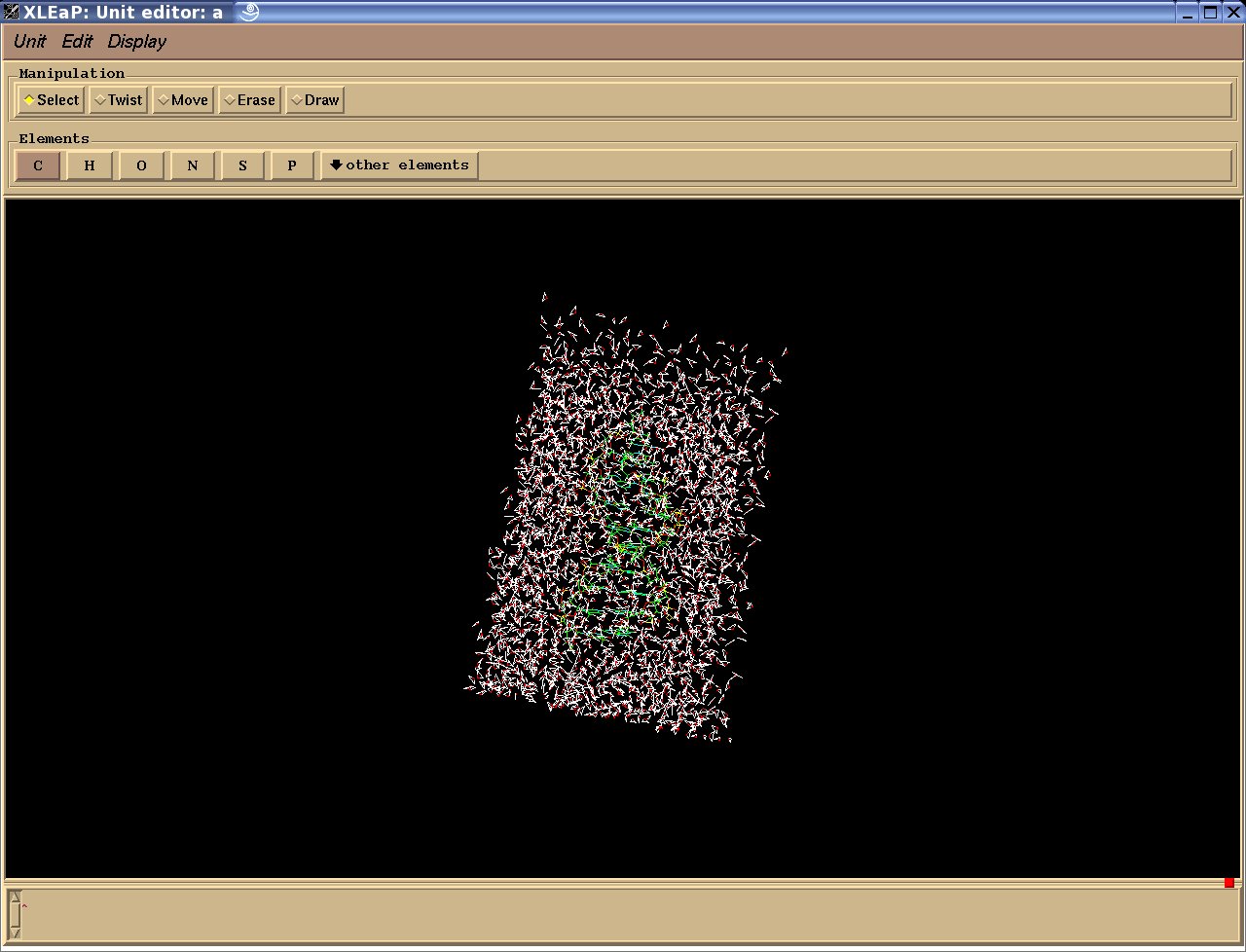Viewport: 1246px width, 952px height.
Task: Expand the "other elements" dropdown
Action: (399, 165)
